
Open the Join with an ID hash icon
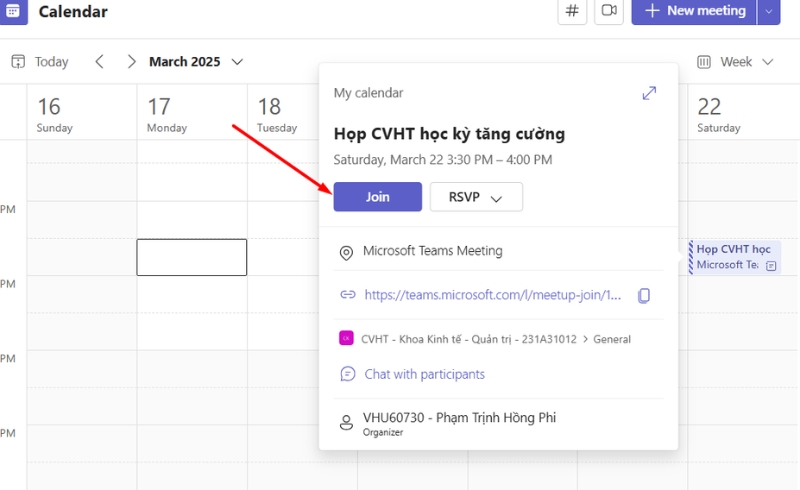click(x=572, y=11)
